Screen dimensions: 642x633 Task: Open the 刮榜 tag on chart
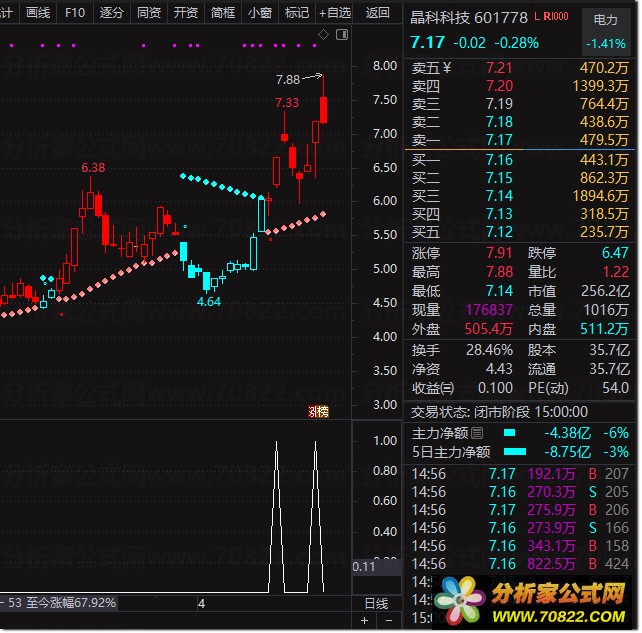pos(318,412)
